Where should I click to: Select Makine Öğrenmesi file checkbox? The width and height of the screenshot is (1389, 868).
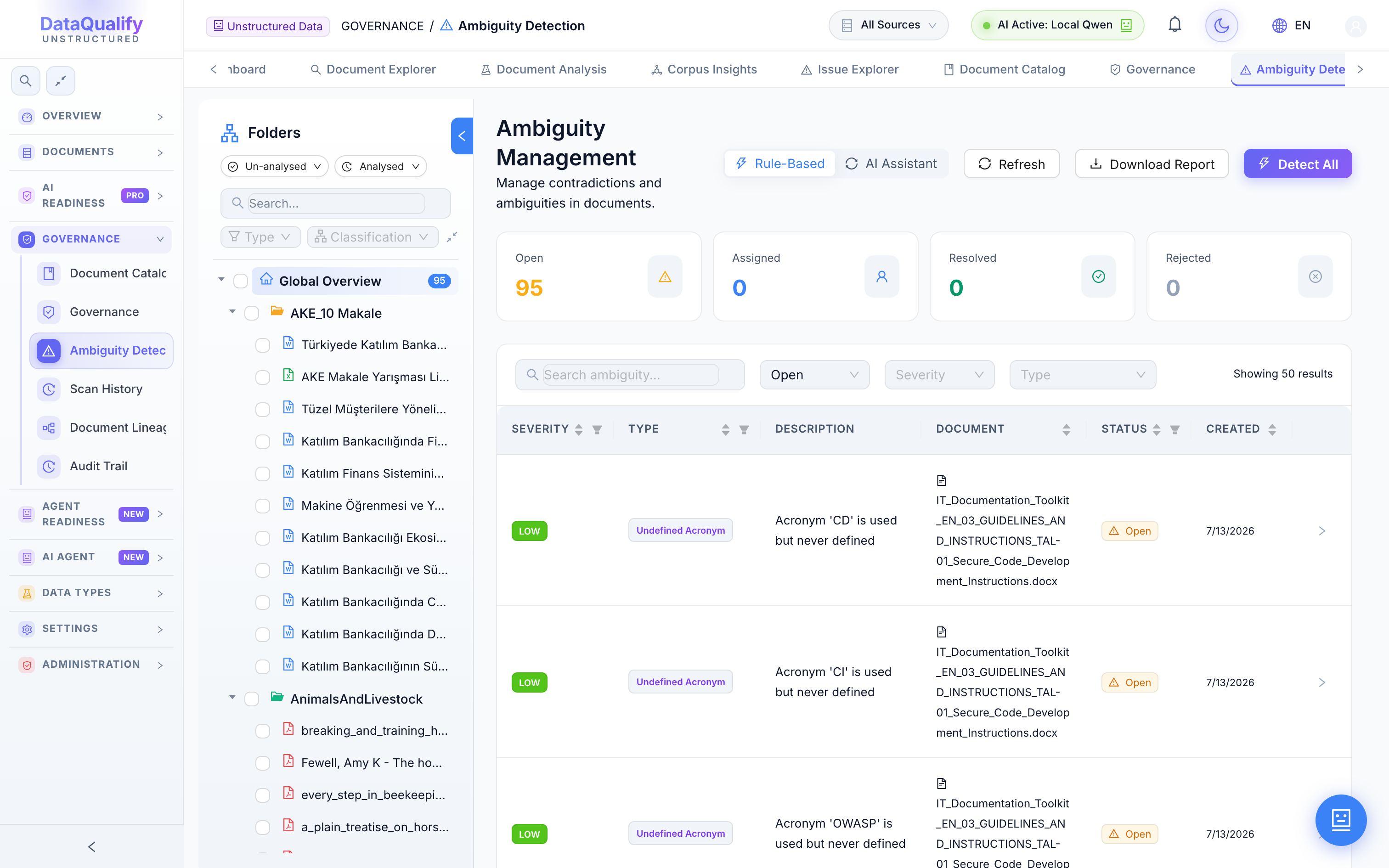(x=263, y=506)
